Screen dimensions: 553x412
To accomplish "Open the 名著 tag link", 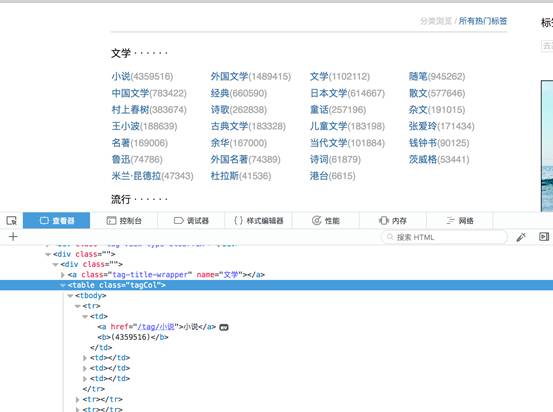I will pos(121,143).
